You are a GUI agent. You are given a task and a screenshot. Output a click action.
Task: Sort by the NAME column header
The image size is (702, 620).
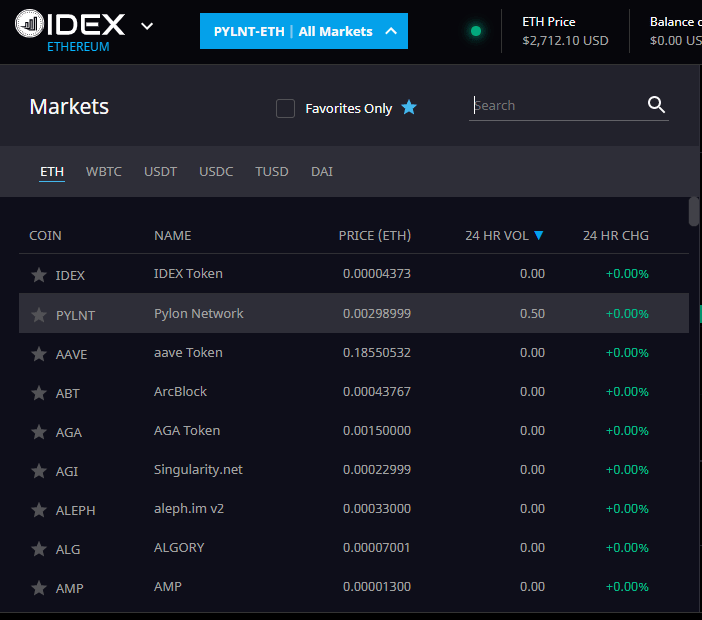click(x=172, y=235)
